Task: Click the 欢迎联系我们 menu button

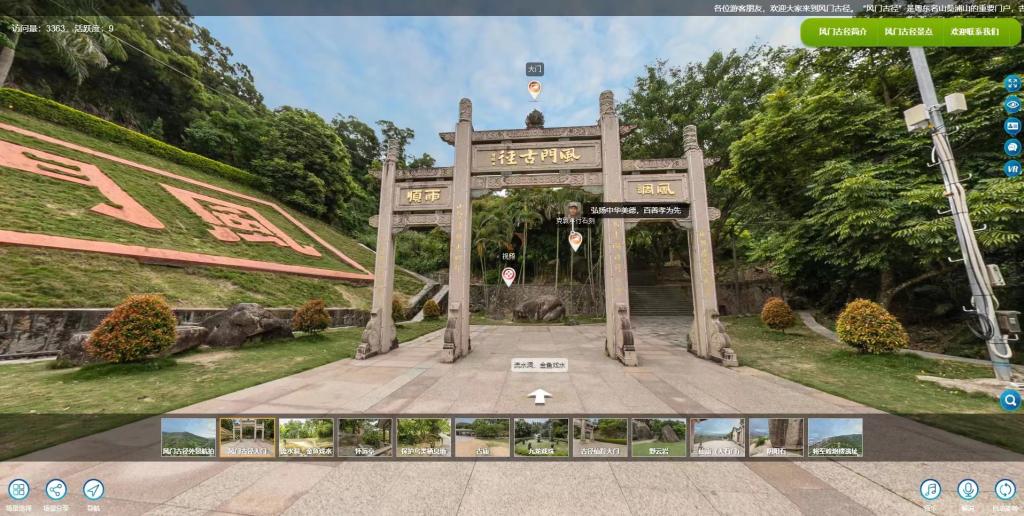Action: pos(974,32)
